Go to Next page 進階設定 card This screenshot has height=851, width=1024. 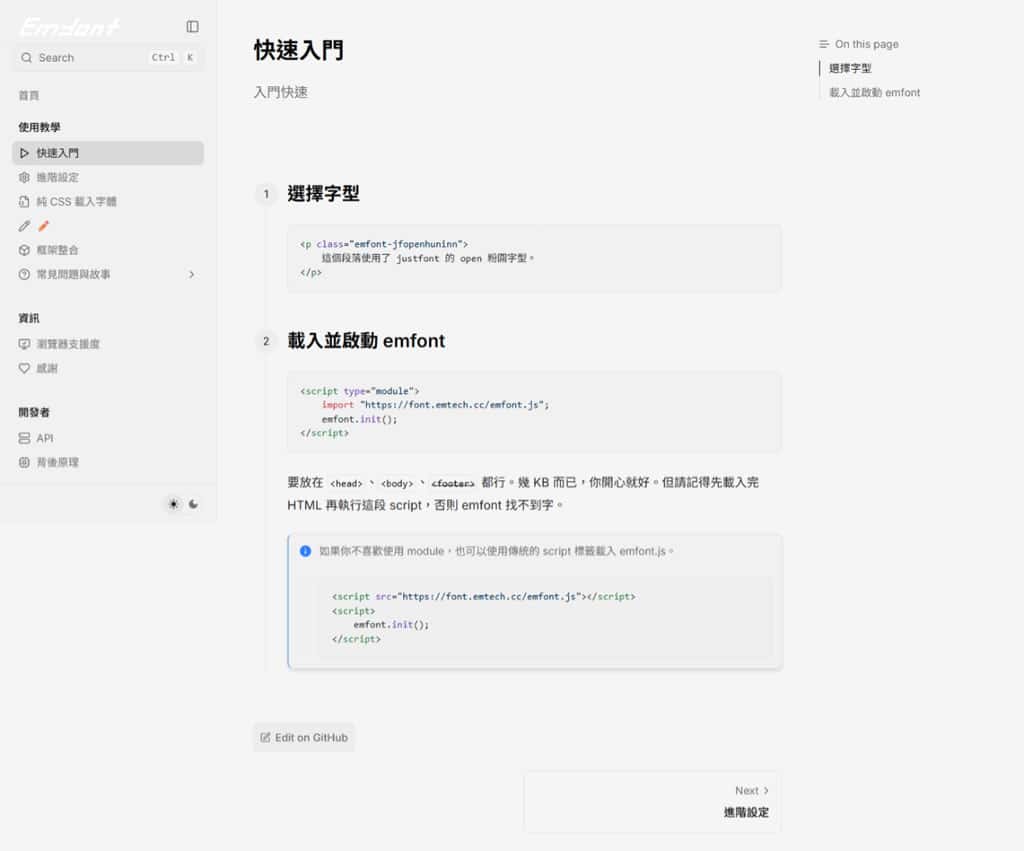coord(652,802)
